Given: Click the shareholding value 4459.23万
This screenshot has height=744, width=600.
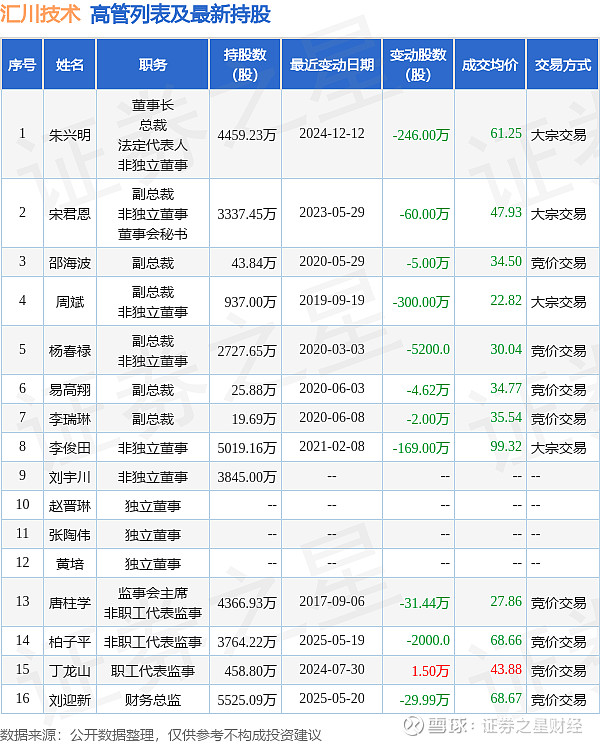Looking at the screenshot, I should pyautogui.click(x=247, y=135).
